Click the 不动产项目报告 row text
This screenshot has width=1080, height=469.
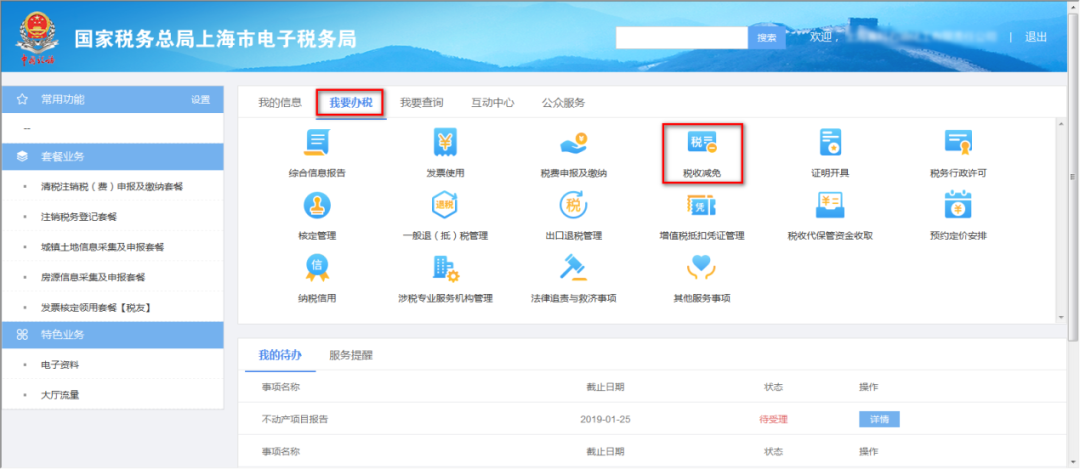click(295, 419)
